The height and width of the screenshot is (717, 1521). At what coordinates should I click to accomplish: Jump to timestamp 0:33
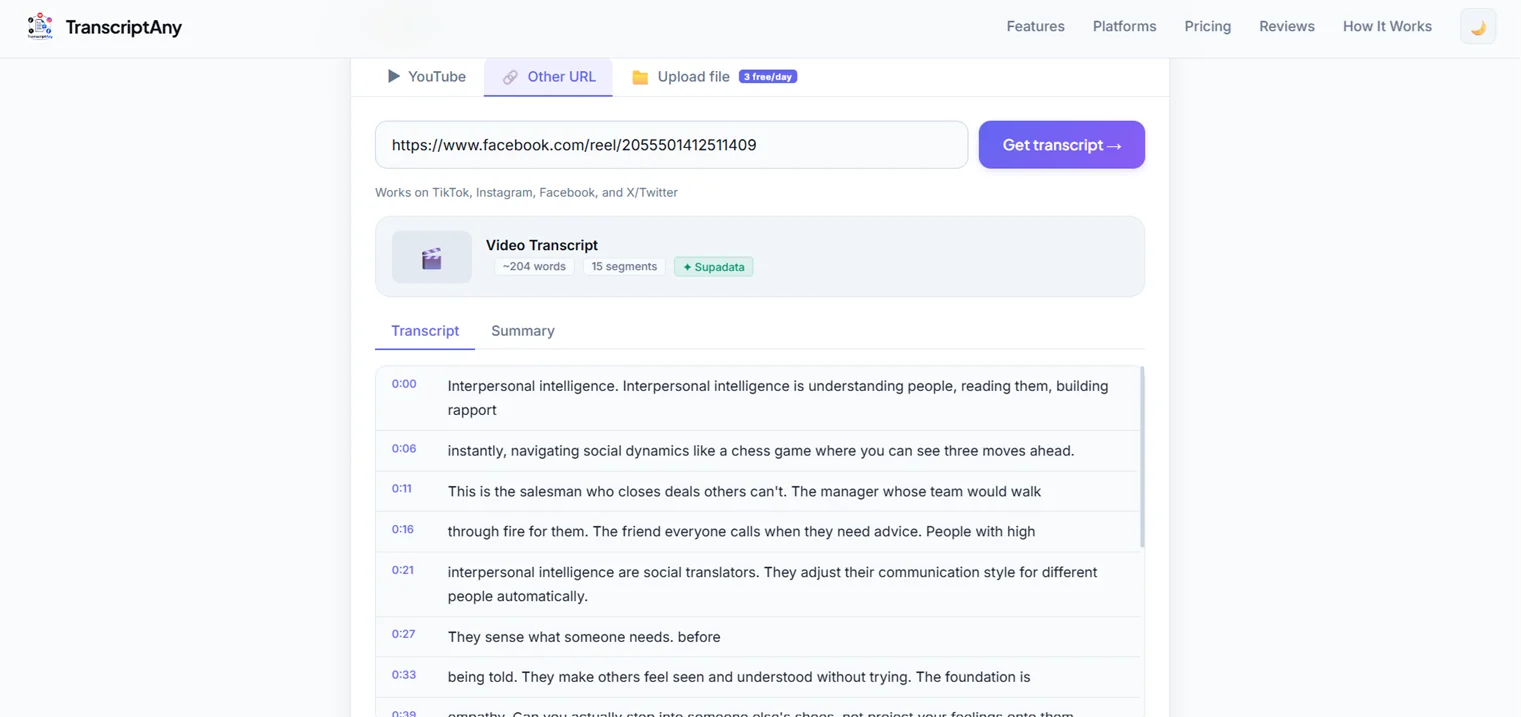[404, 675]
